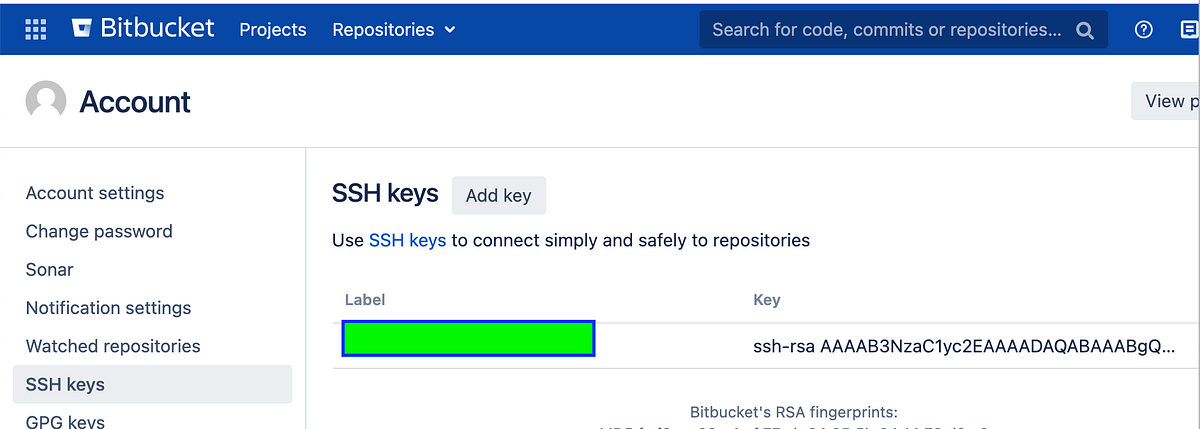The height and width of the screenshot is (429, 1200).
Task: Open GPG keys sidebar item
Action: click(65, 421)
